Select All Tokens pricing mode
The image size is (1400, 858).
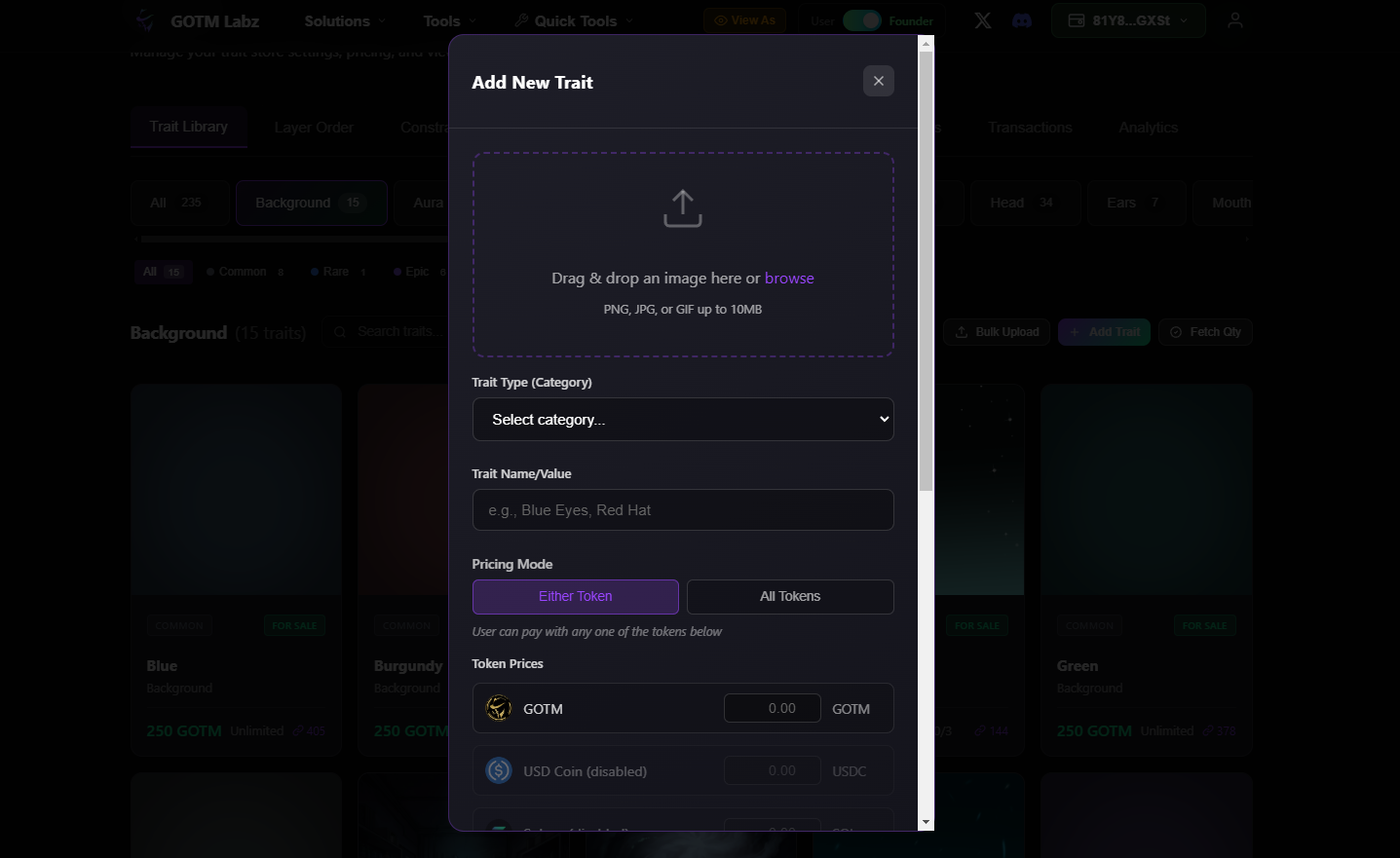pos(790,597)
